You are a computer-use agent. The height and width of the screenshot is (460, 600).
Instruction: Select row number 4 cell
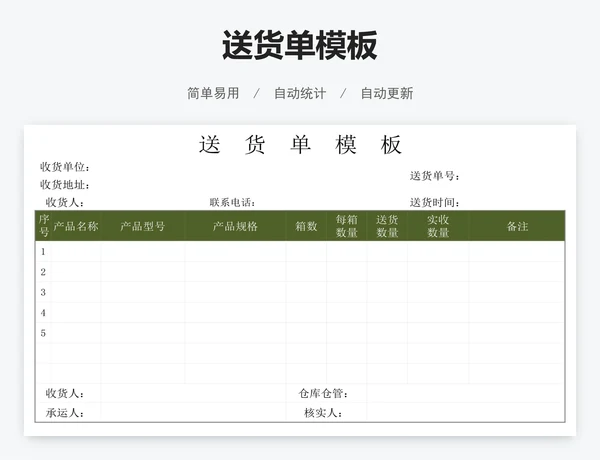43,313
